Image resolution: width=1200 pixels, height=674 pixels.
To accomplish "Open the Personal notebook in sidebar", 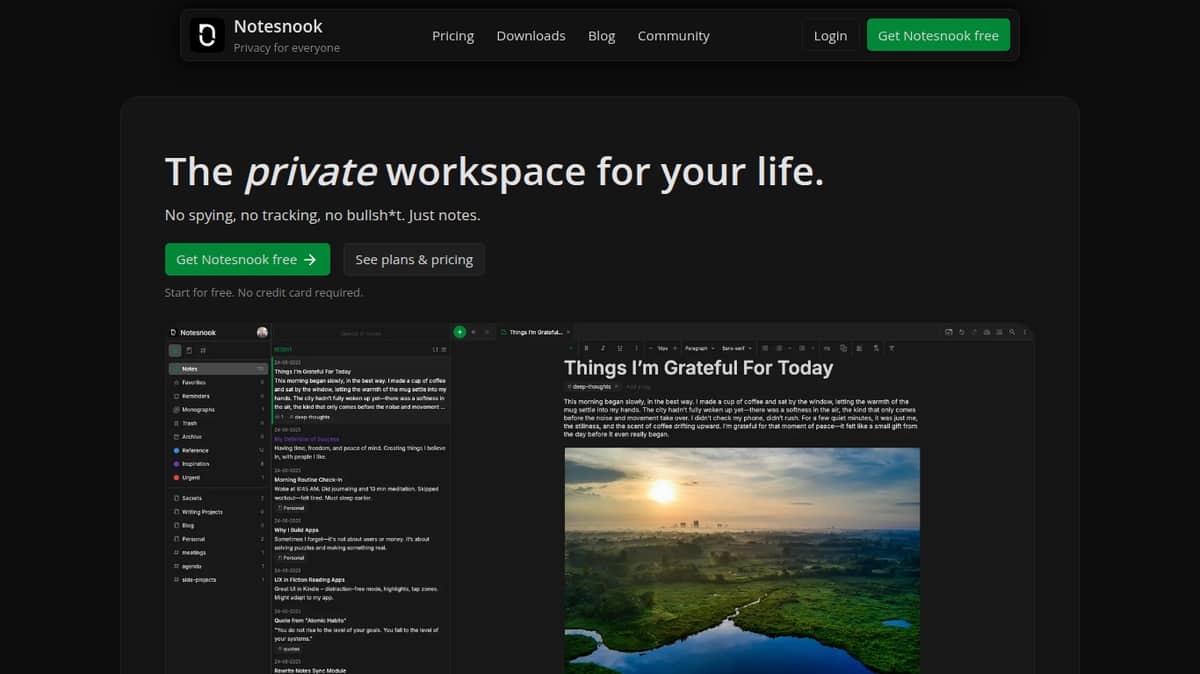I will tap(218, 539).
